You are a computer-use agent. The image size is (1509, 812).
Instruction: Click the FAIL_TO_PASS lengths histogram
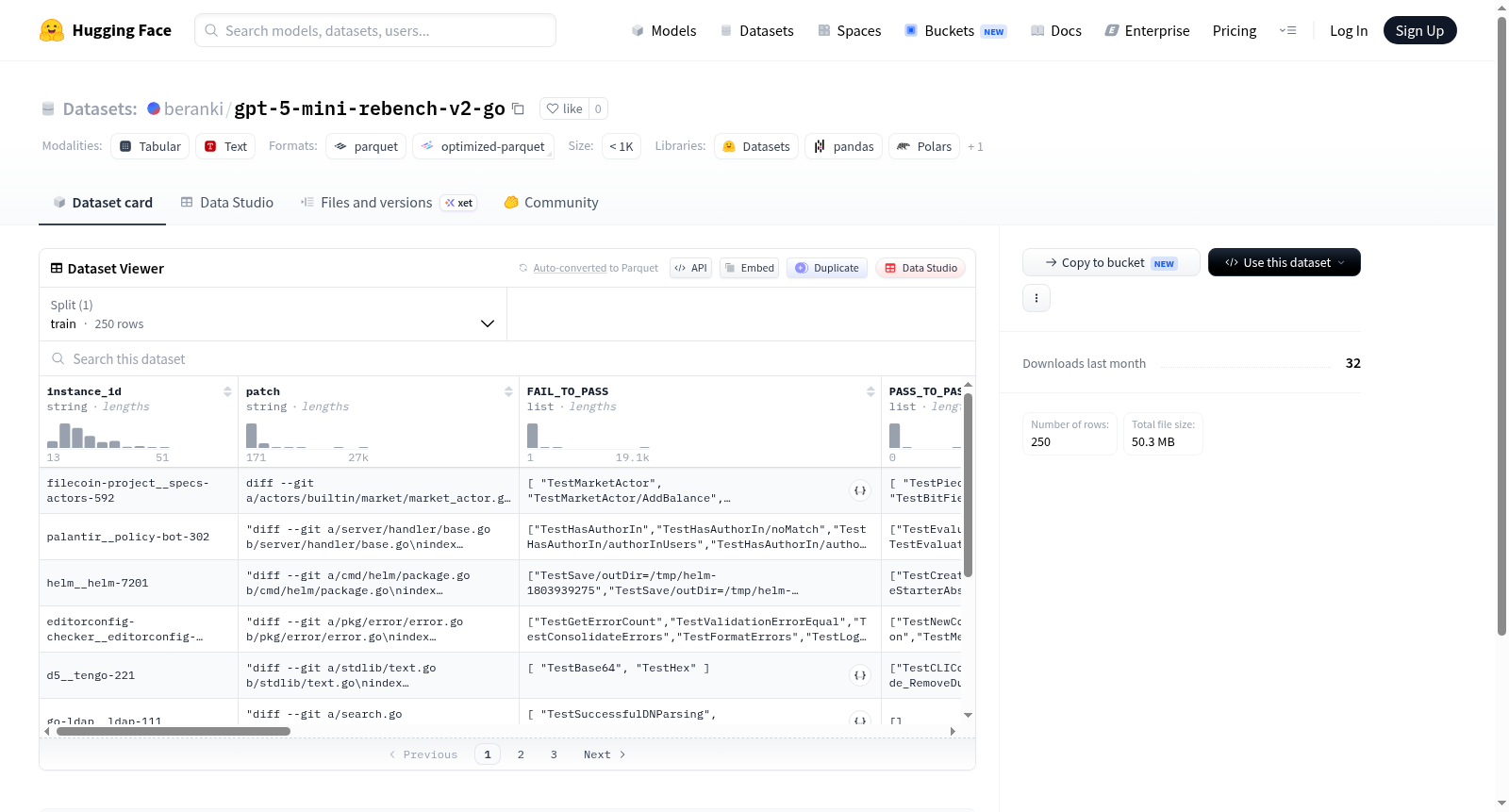click(x=588, y=435)
